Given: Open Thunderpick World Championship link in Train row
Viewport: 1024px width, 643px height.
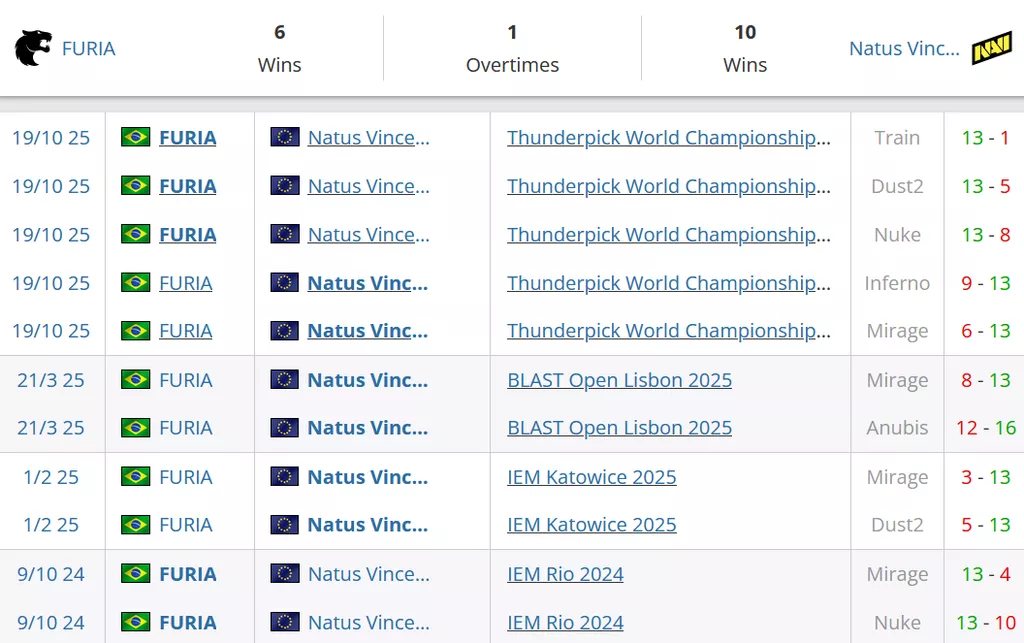Looking at the screenshot, I should (668, 137).
